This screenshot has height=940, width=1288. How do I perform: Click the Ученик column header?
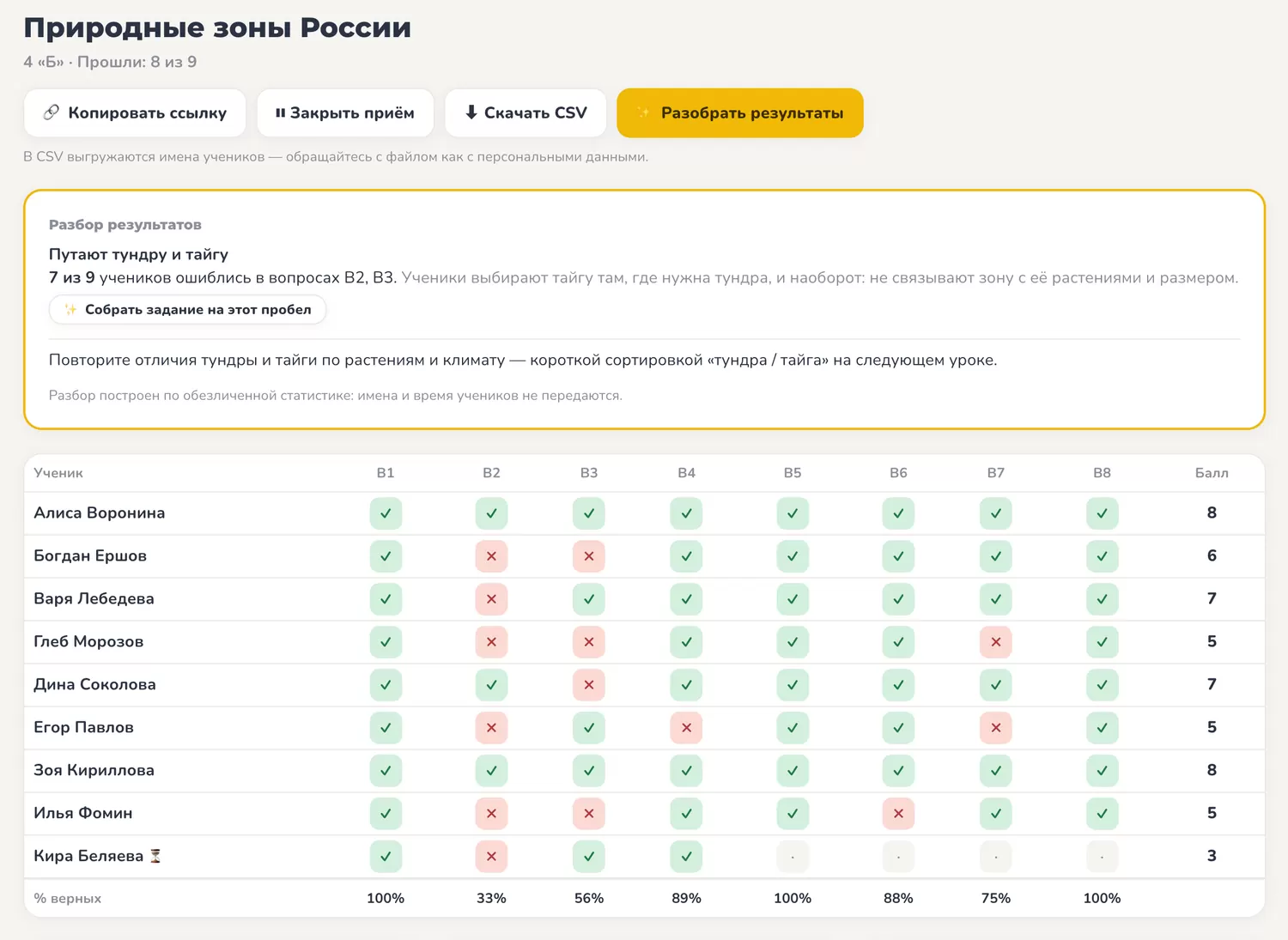coord(58,473)
